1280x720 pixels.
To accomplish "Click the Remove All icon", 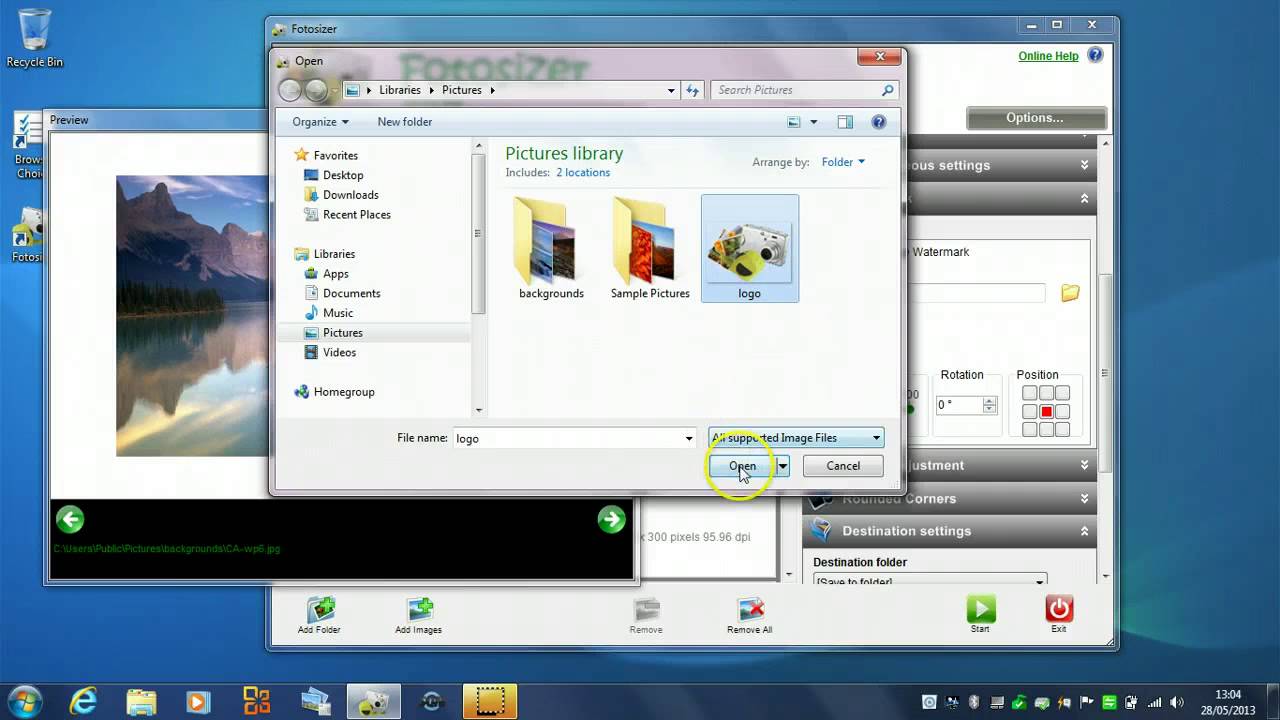I will [x=749, y=610].
